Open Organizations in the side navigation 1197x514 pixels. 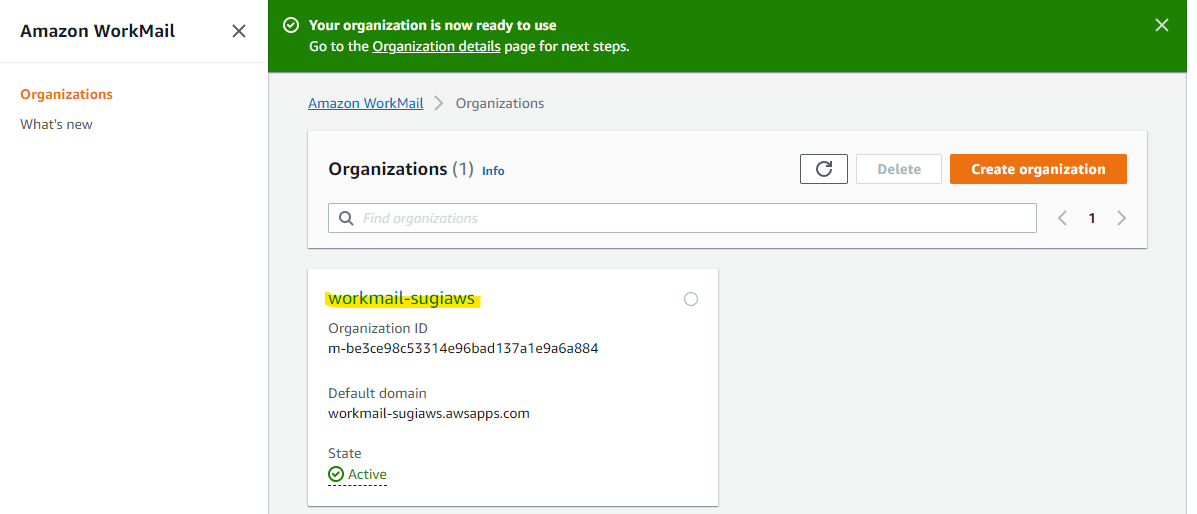(66, 95)
